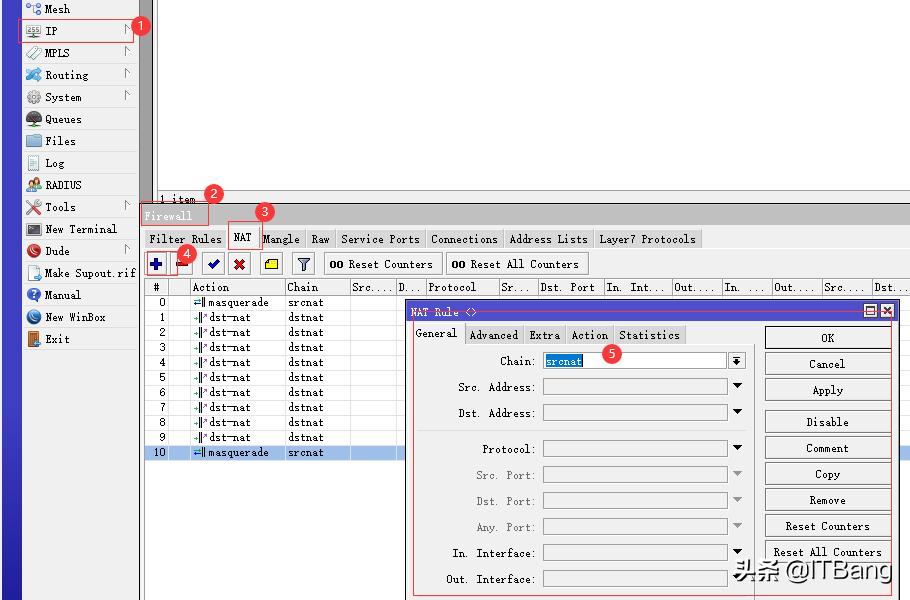
Task: Click the Reset All Counters toolbar button
Action: click(516, 264)
